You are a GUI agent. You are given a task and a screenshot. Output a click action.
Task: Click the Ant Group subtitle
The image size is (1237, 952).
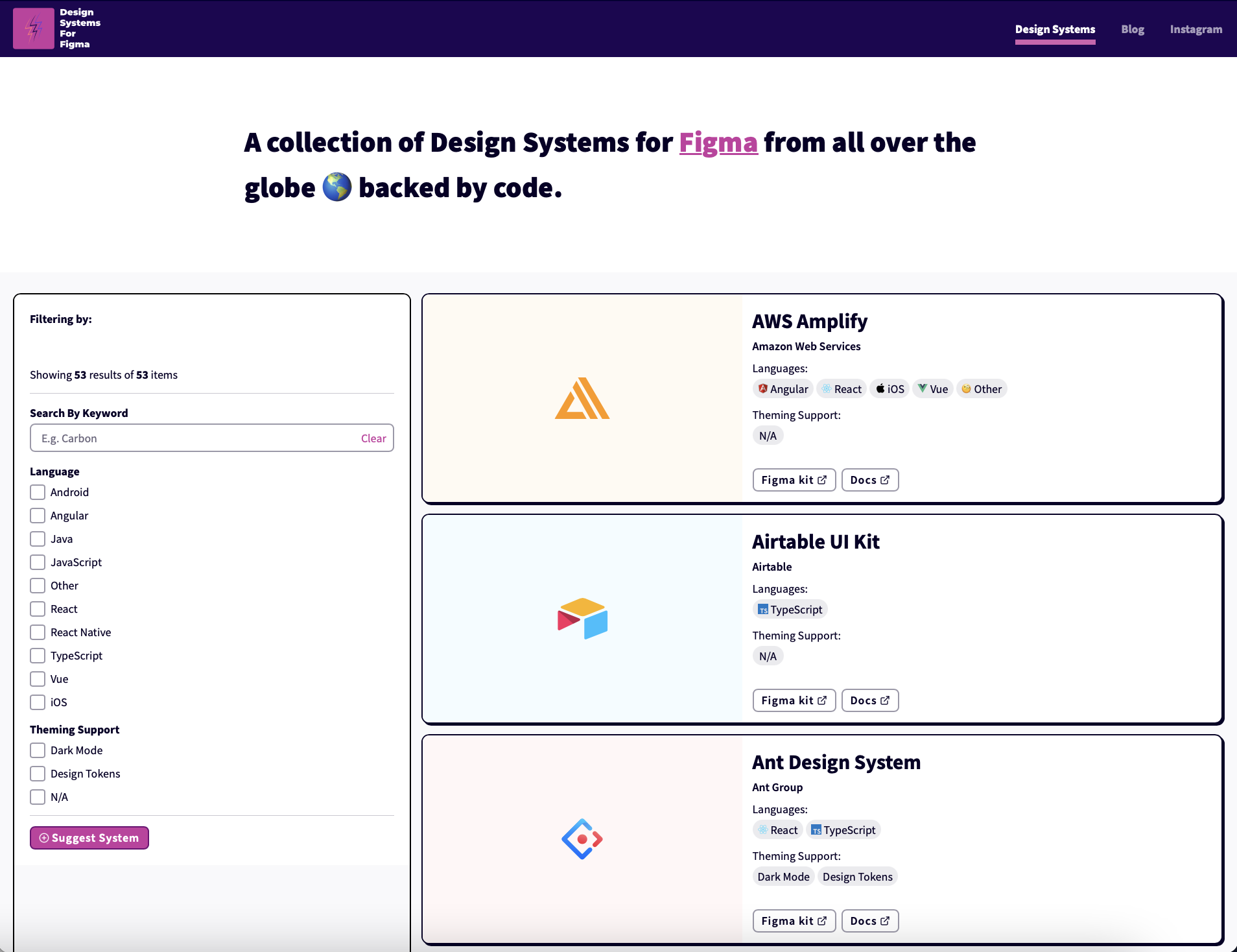tap(777, 787)
